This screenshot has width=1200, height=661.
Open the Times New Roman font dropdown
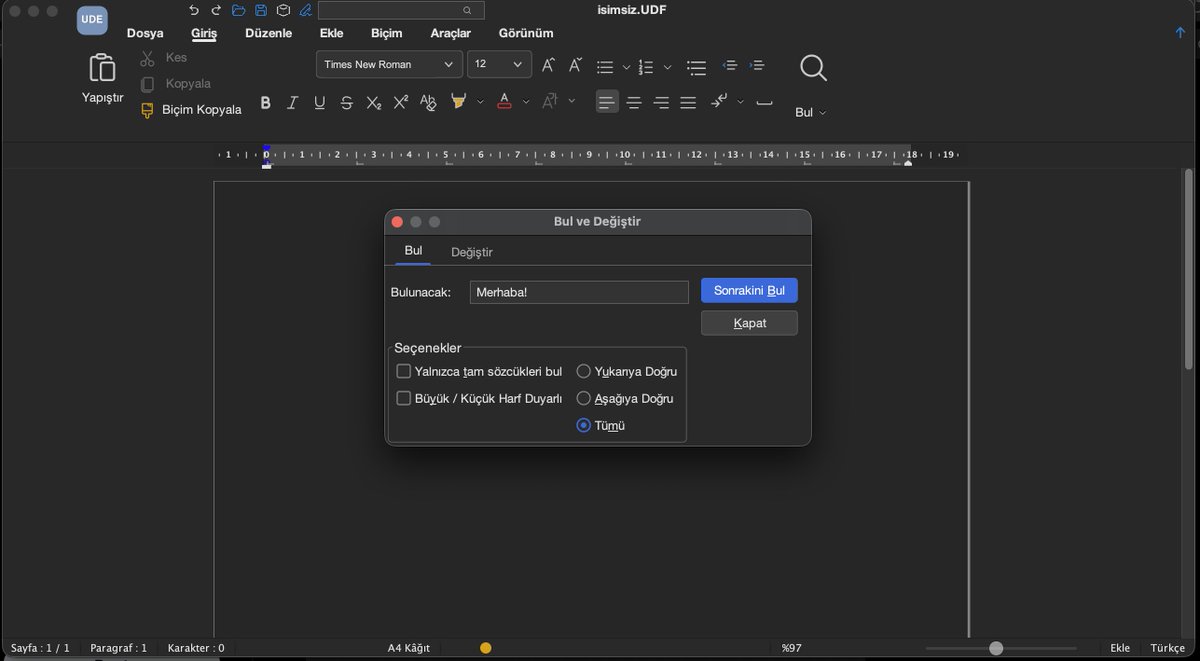[x=389, y=64]
